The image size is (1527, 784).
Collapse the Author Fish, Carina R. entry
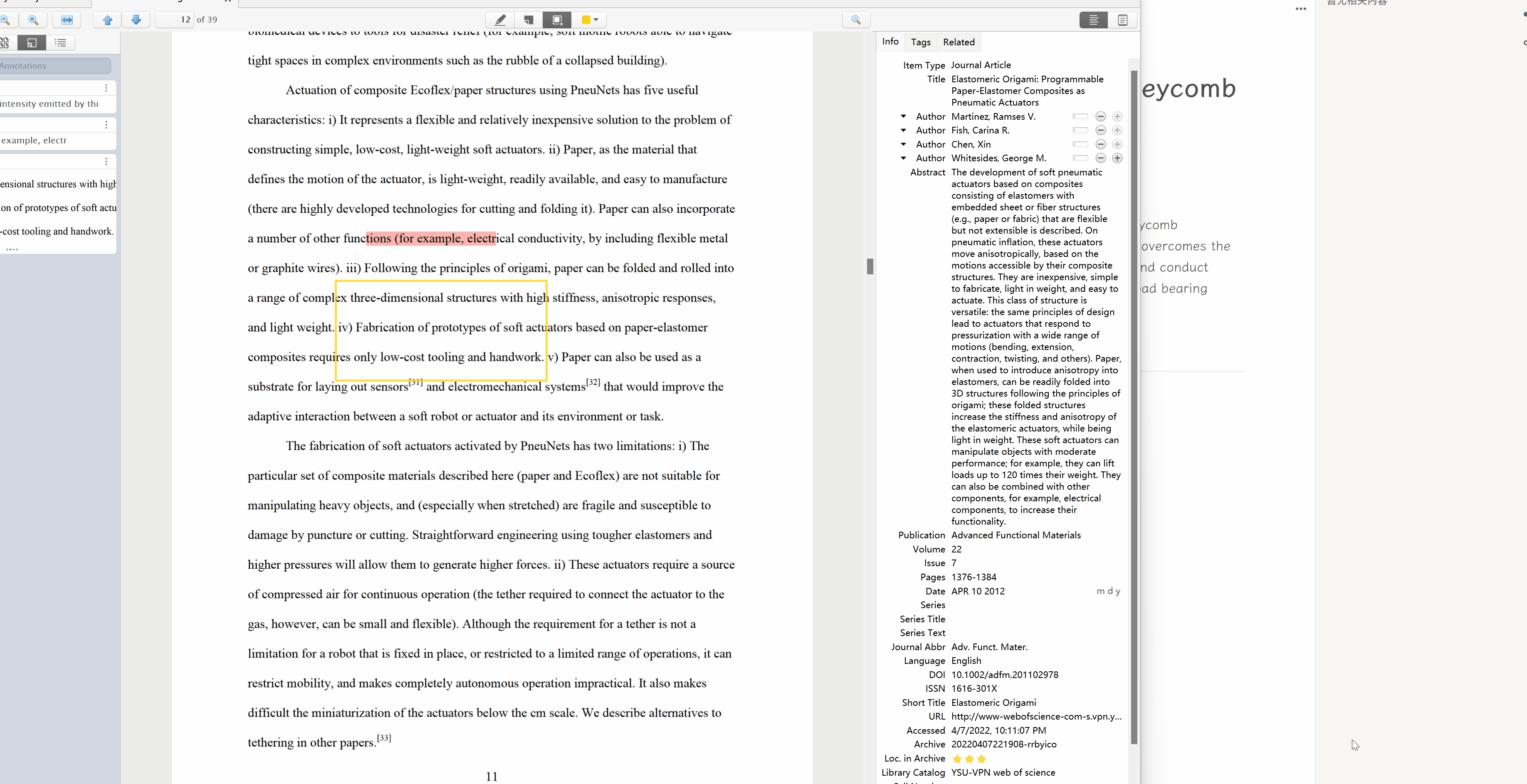click(903, 131)
